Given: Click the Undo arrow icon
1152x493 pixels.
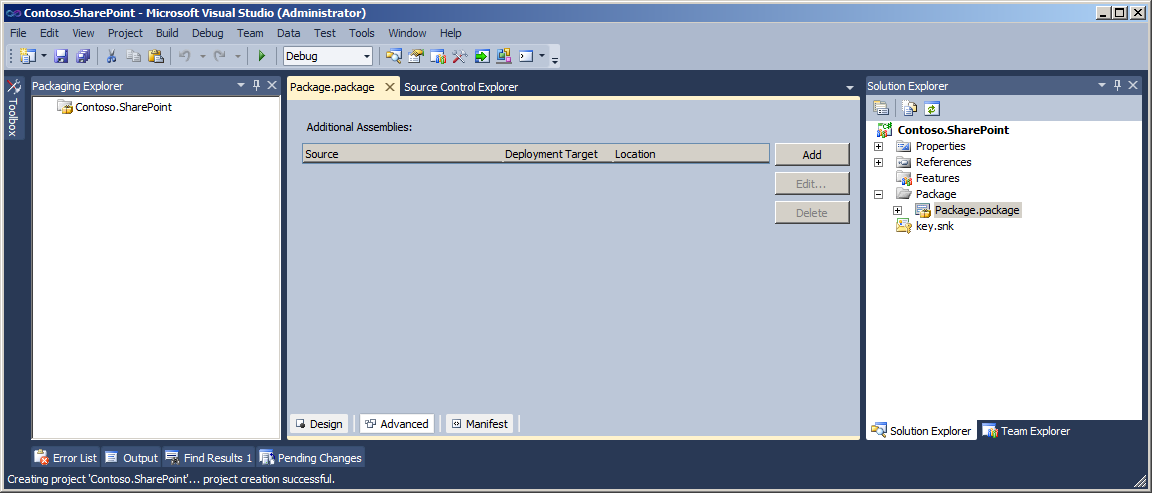Looking at the screenshot, I should (184, 56).
